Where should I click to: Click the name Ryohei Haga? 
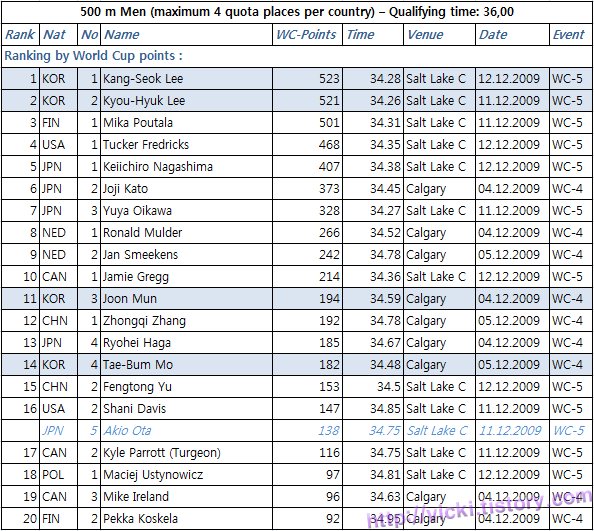click(137, 342)
